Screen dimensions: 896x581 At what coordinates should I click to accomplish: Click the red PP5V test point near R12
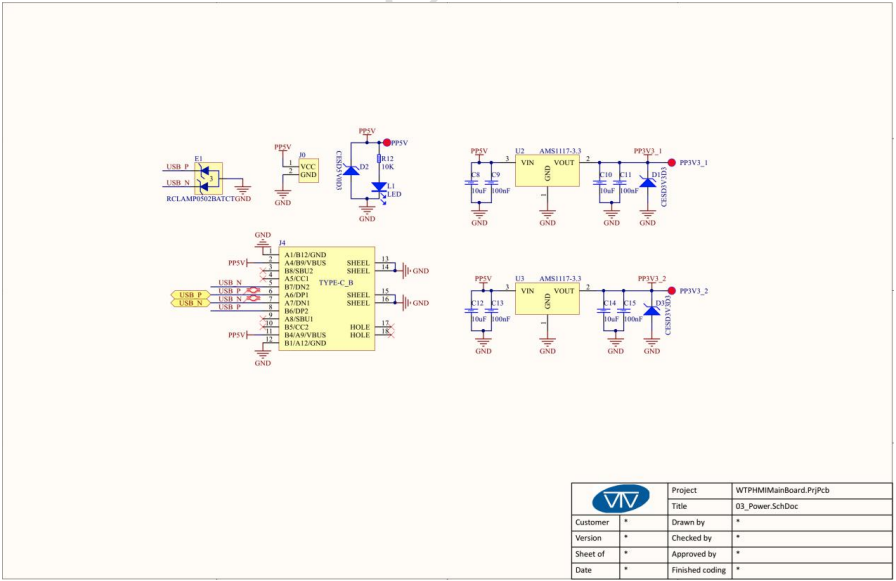386,142
